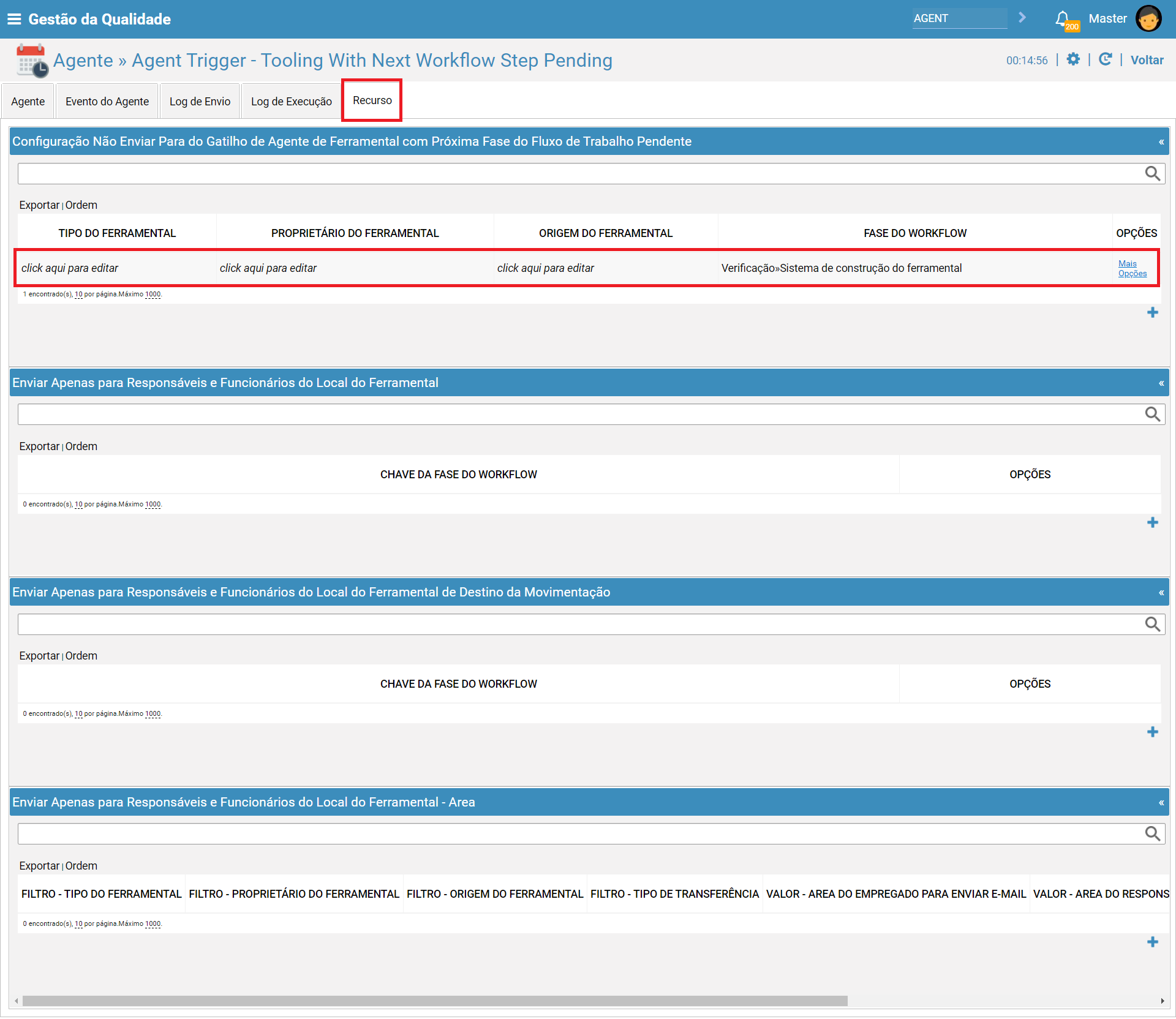The height and width of the screenshot is (1019, 1176).
Task: Click Ordem in Configuração Não Enviar section
Action: pos(81,205)
